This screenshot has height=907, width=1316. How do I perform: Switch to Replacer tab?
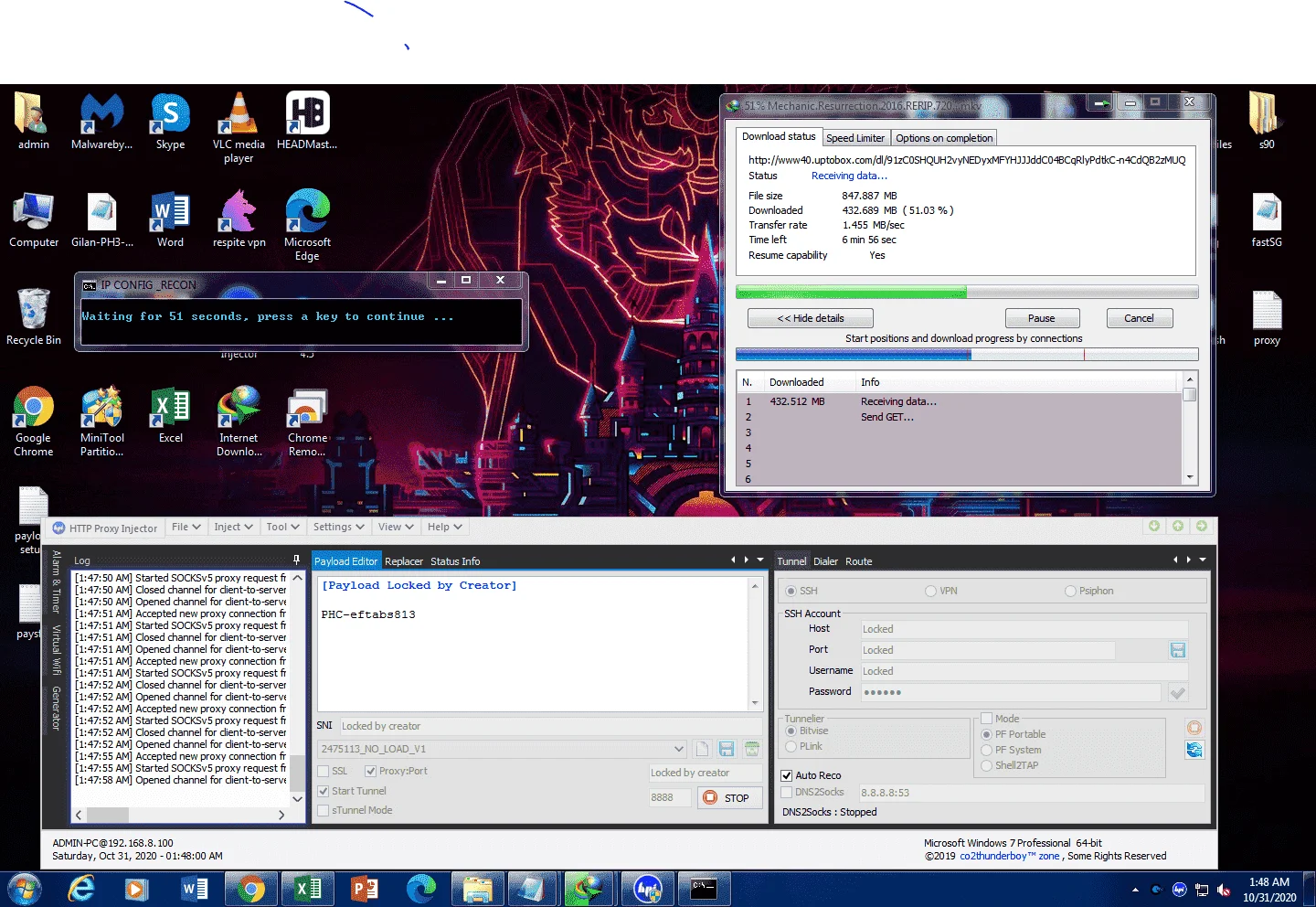point(404,561)
